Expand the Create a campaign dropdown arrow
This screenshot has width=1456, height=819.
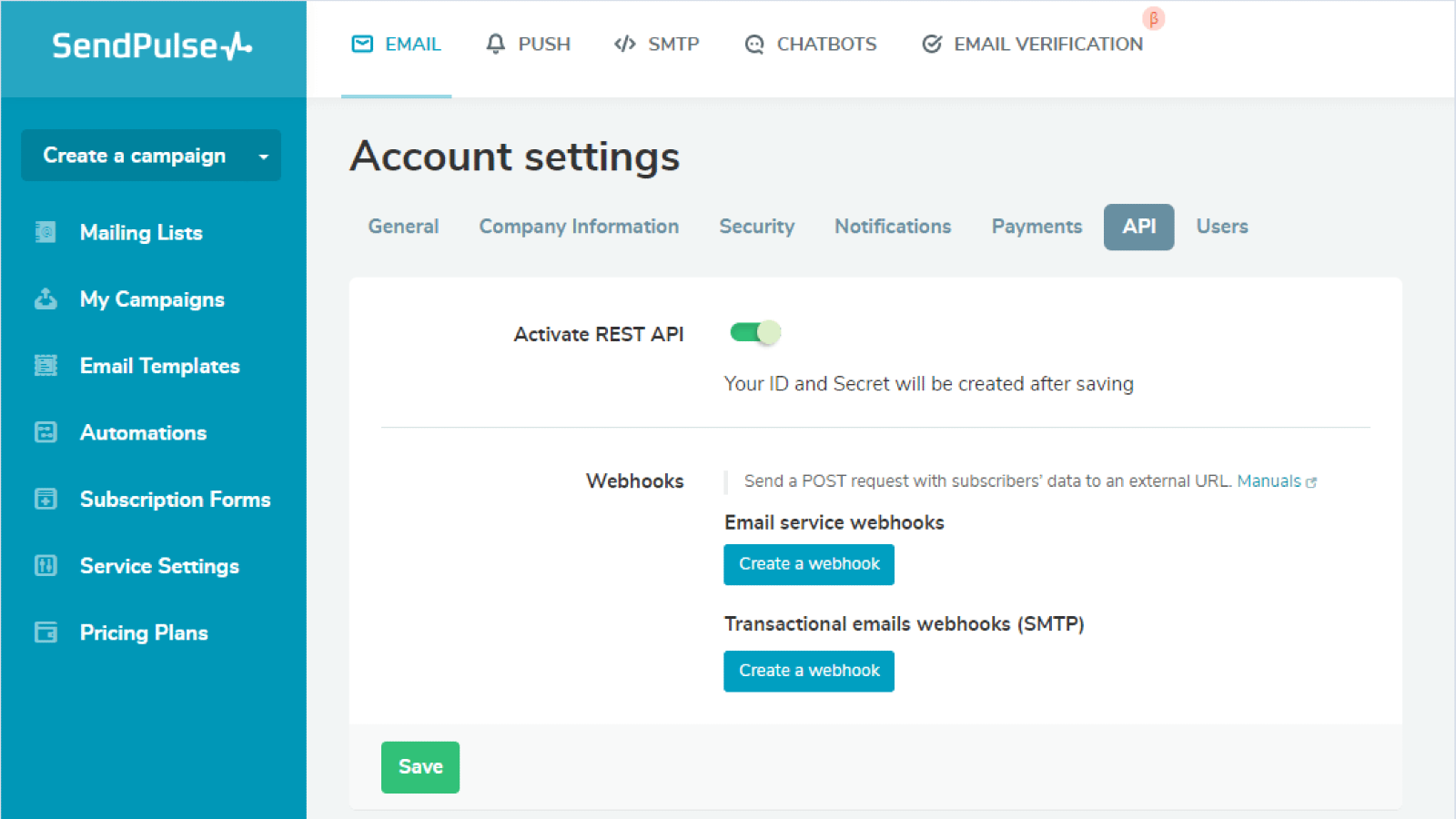pyautogui.click(x=264, y=157)
